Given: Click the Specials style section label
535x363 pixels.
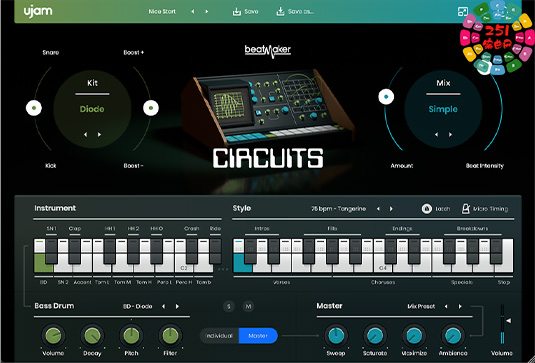Looking at the screenshot, I should (x=462, y=282).
